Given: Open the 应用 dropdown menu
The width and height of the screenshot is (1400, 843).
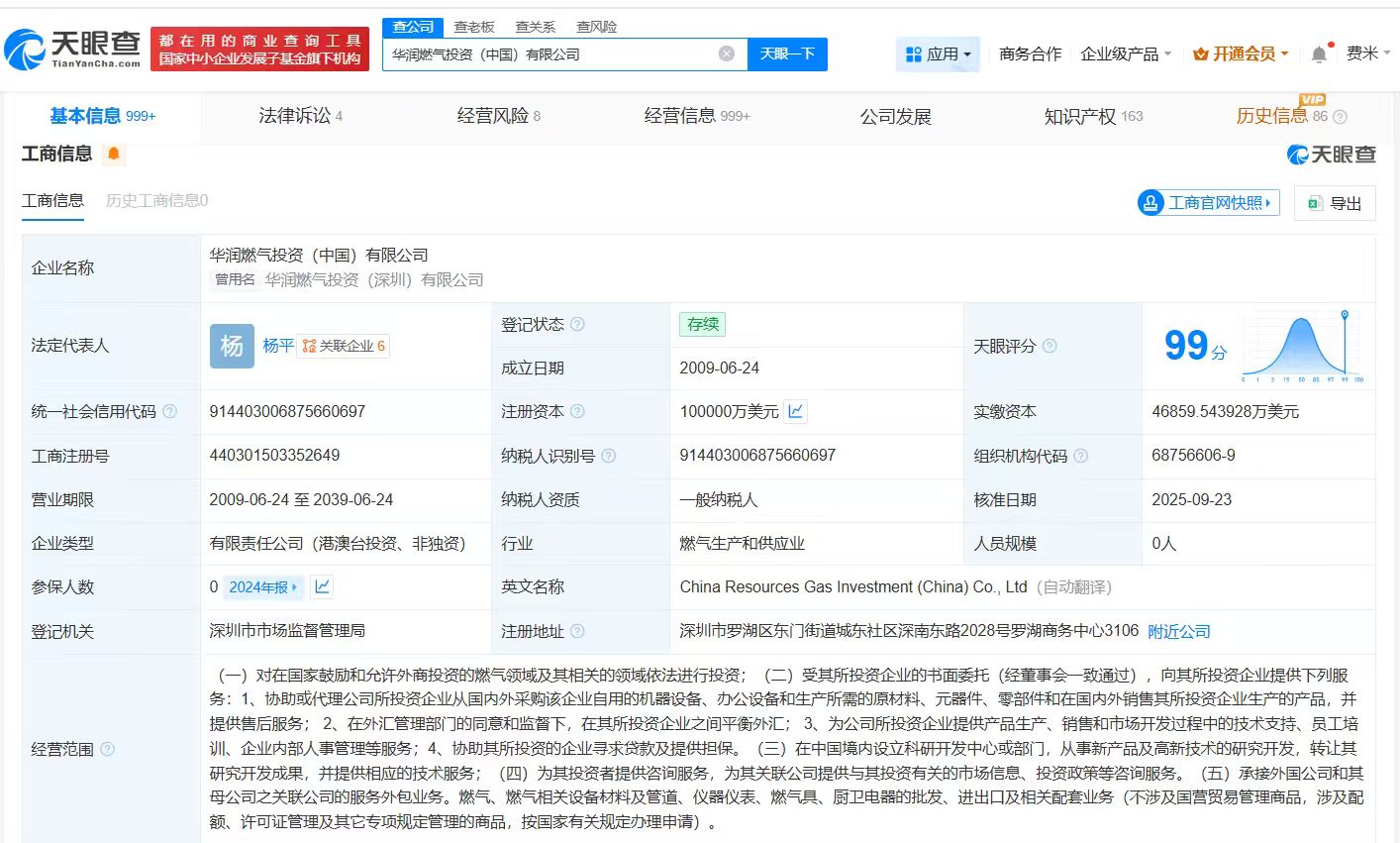Looking at the screenshot, I should tap(938, 54).
